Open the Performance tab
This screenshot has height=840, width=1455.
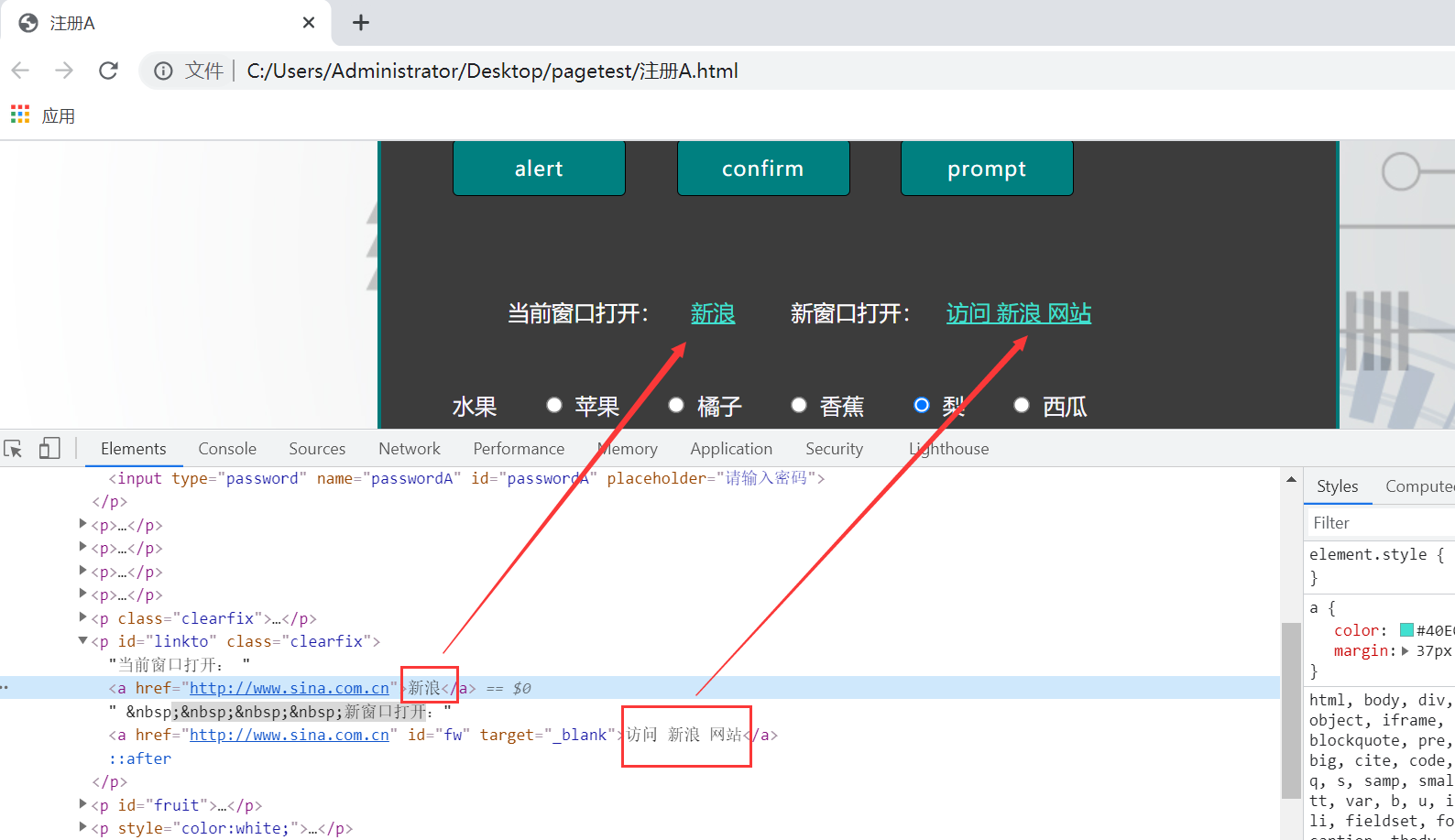[519, 449]
